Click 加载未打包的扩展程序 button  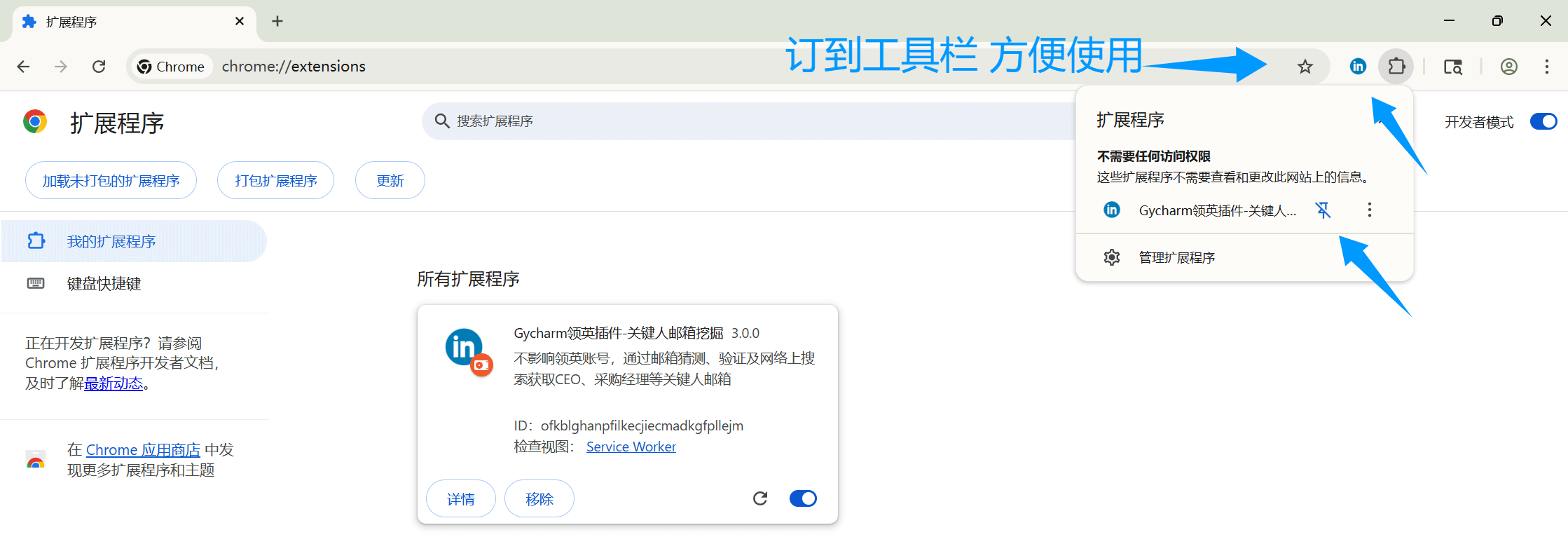(x=111, y=180)
